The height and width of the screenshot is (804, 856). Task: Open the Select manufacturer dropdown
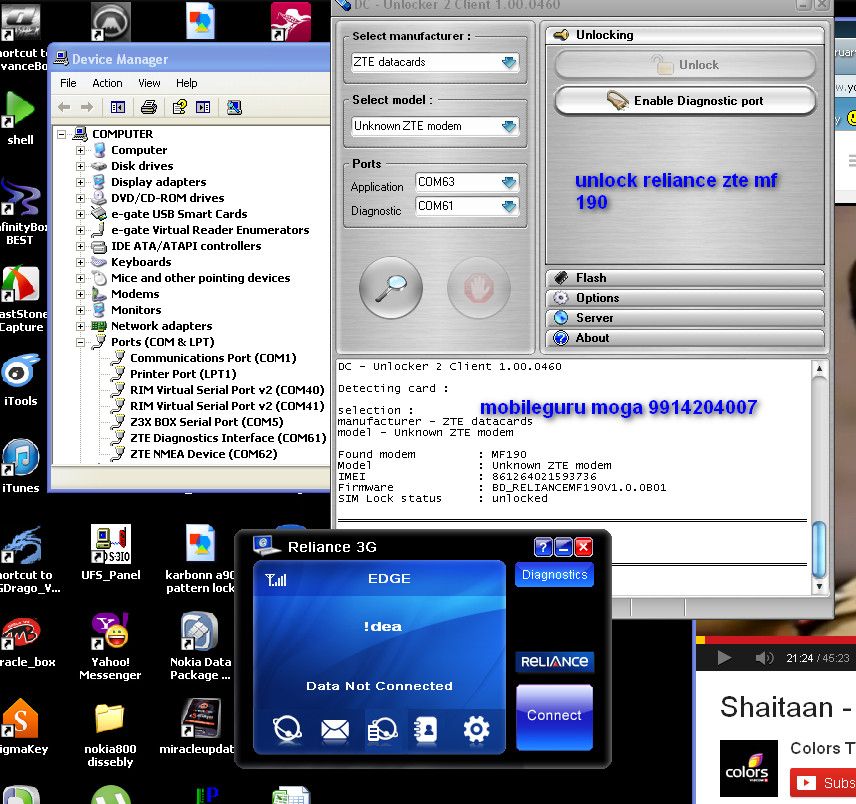point(509,62)
